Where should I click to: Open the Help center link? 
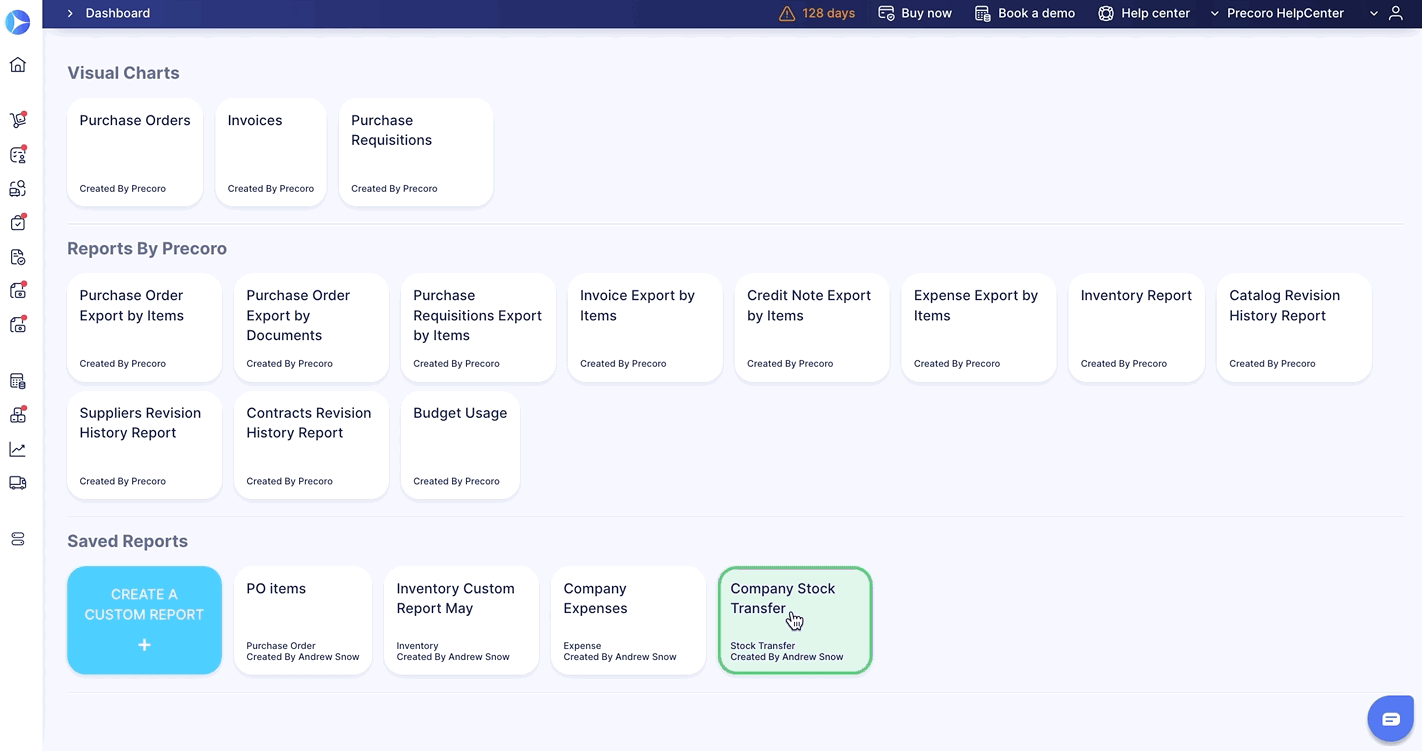1155,13
